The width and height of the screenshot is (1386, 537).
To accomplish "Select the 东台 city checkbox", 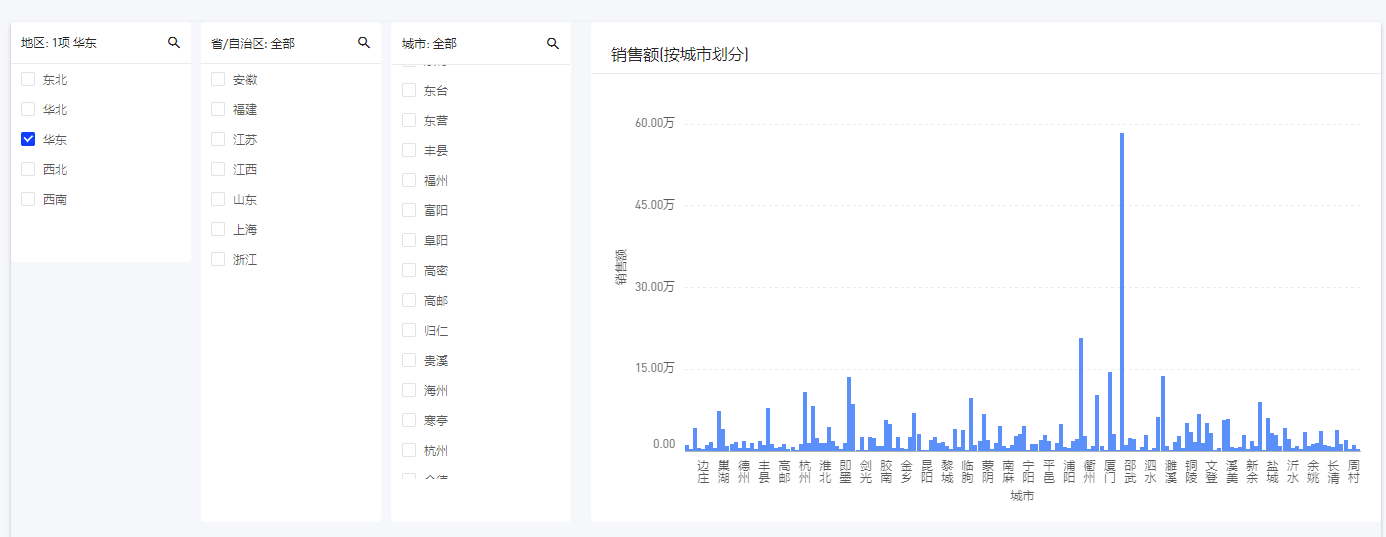I will click(x=409, y=90).
